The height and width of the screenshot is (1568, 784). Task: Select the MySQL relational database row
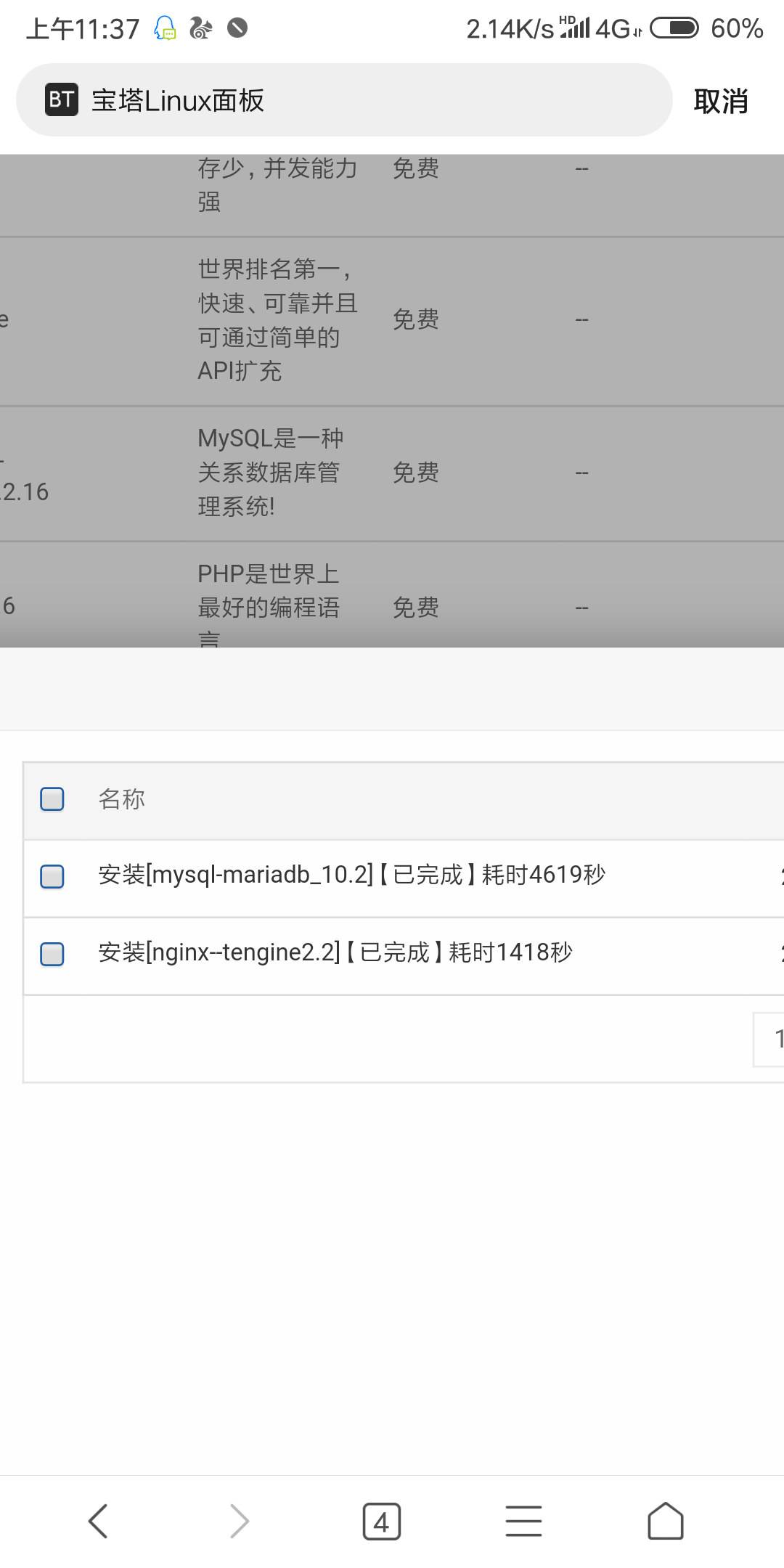(392, 473)
